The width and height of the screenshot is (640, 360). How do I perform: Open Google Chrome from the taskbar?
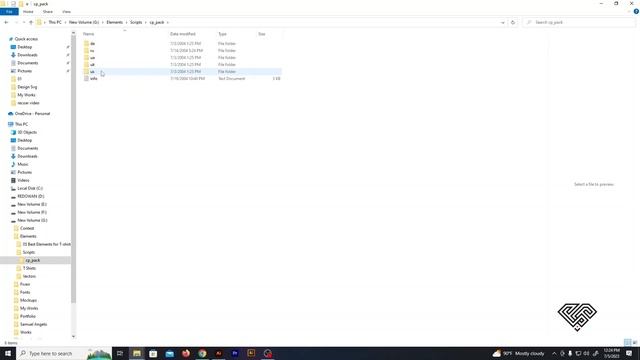(202, 353)
